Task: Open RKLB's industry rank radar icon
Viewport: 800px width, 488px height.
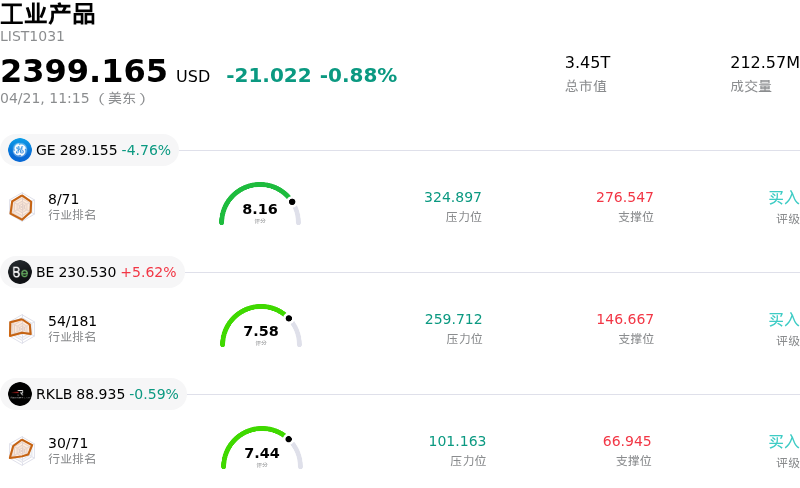Action: pos(21,451)
